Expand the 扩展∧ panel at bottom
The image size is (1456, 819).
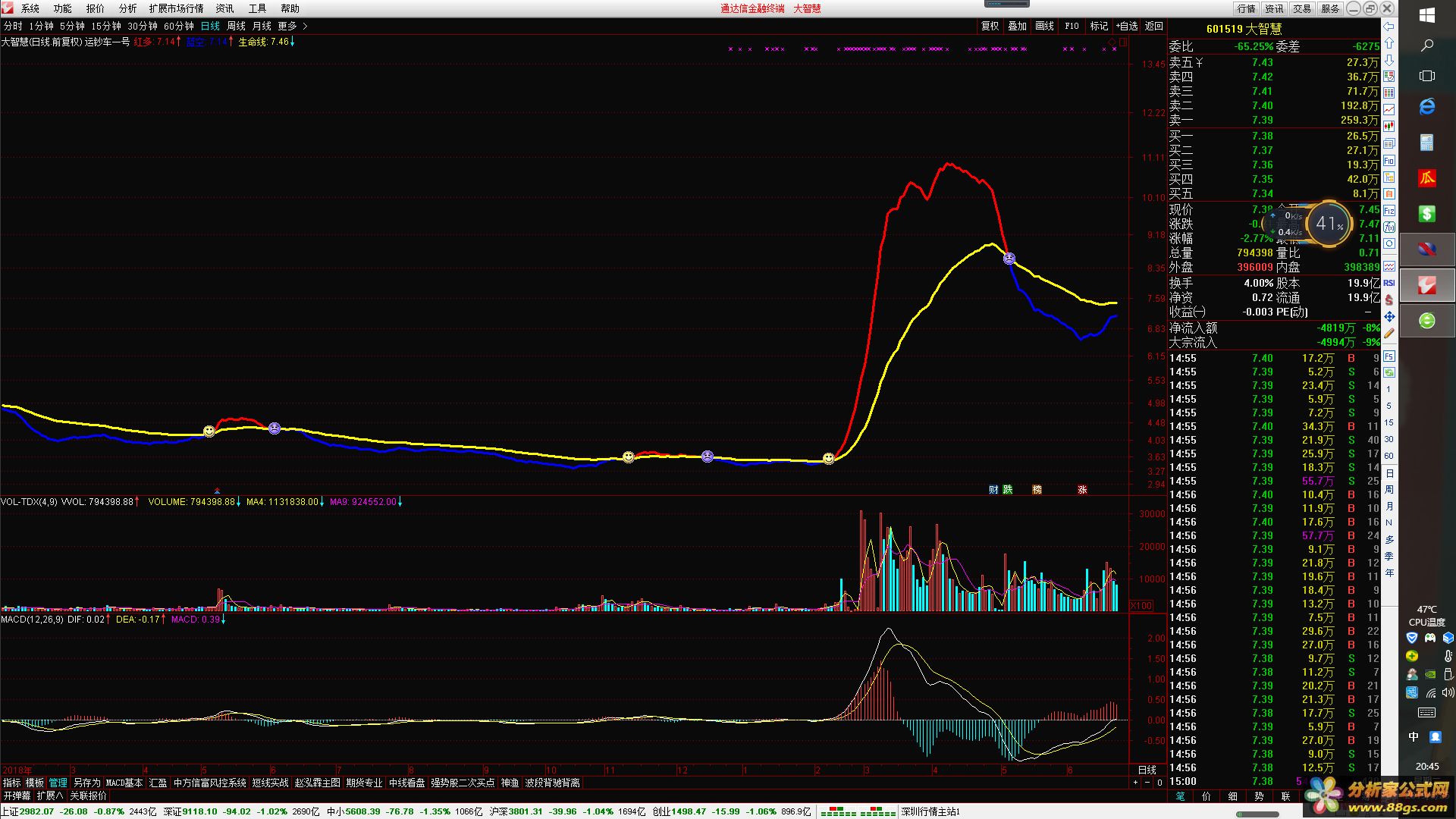pyautogui.click(x=50, y=795)
